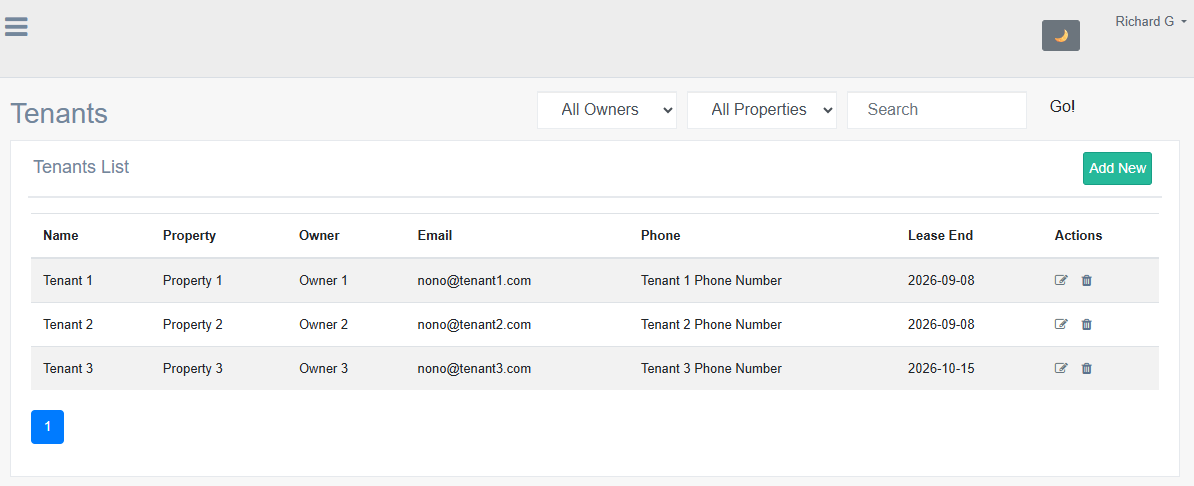Edit Tenant 3 record
1194x486 pixels.
point(1061,369)
